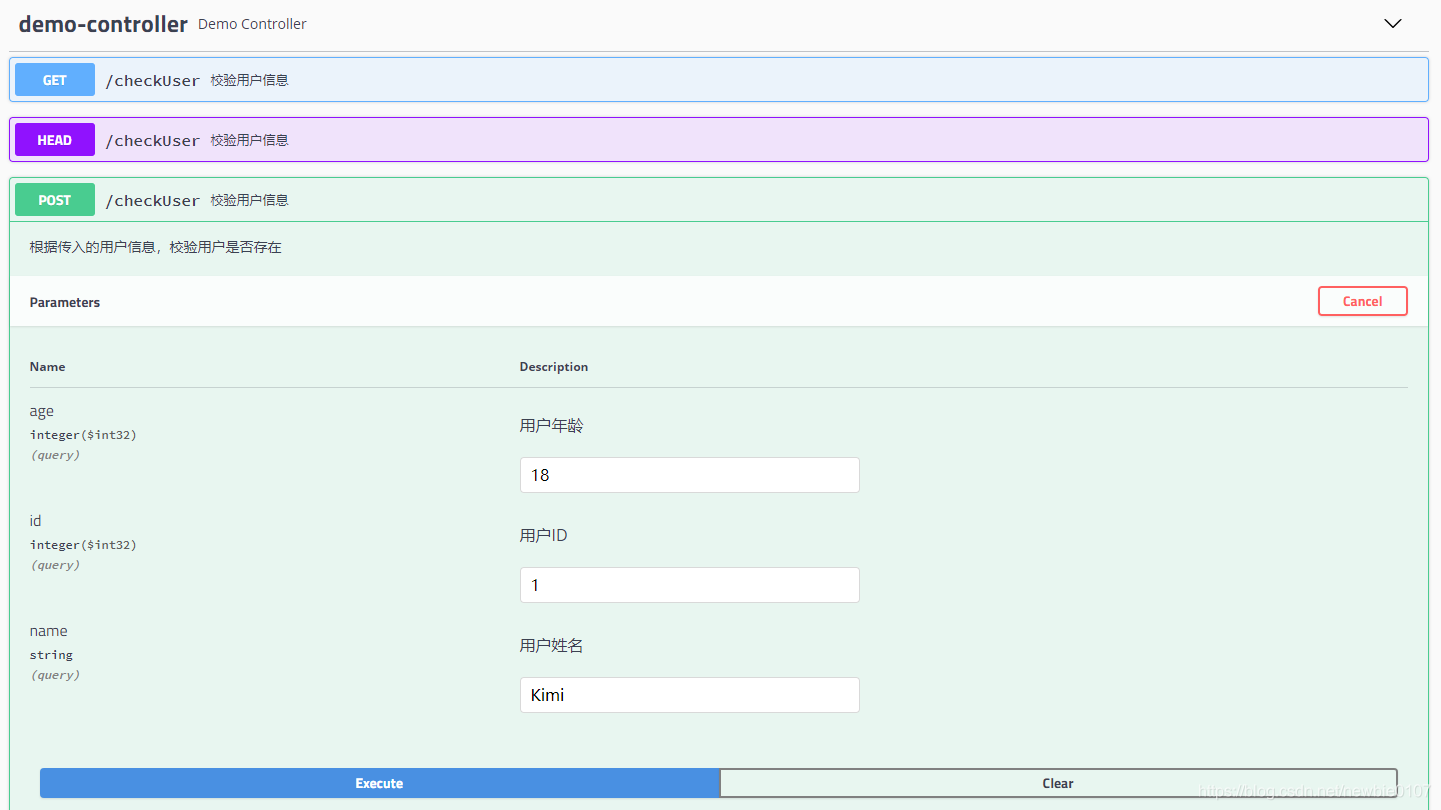Select the 'integer($int32)' type under age

tap(83, 435)
